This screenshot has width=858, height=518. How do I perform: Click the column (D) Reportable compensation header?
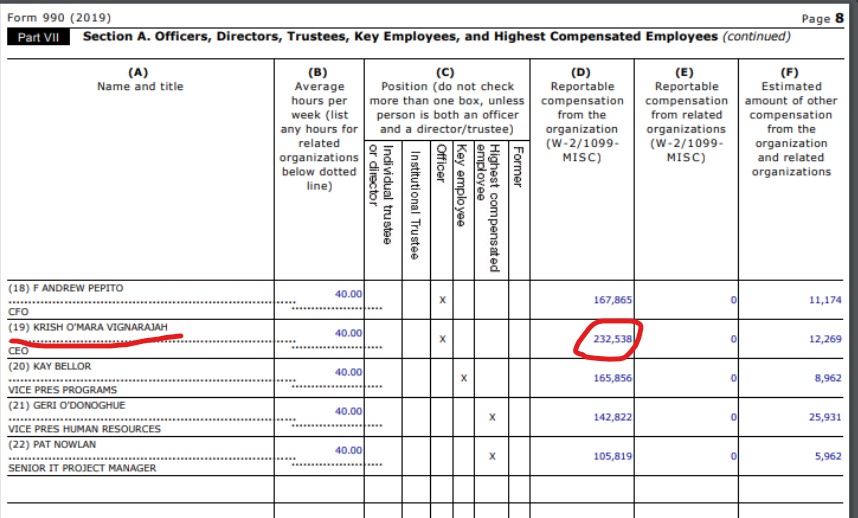(x=580, y=115)
